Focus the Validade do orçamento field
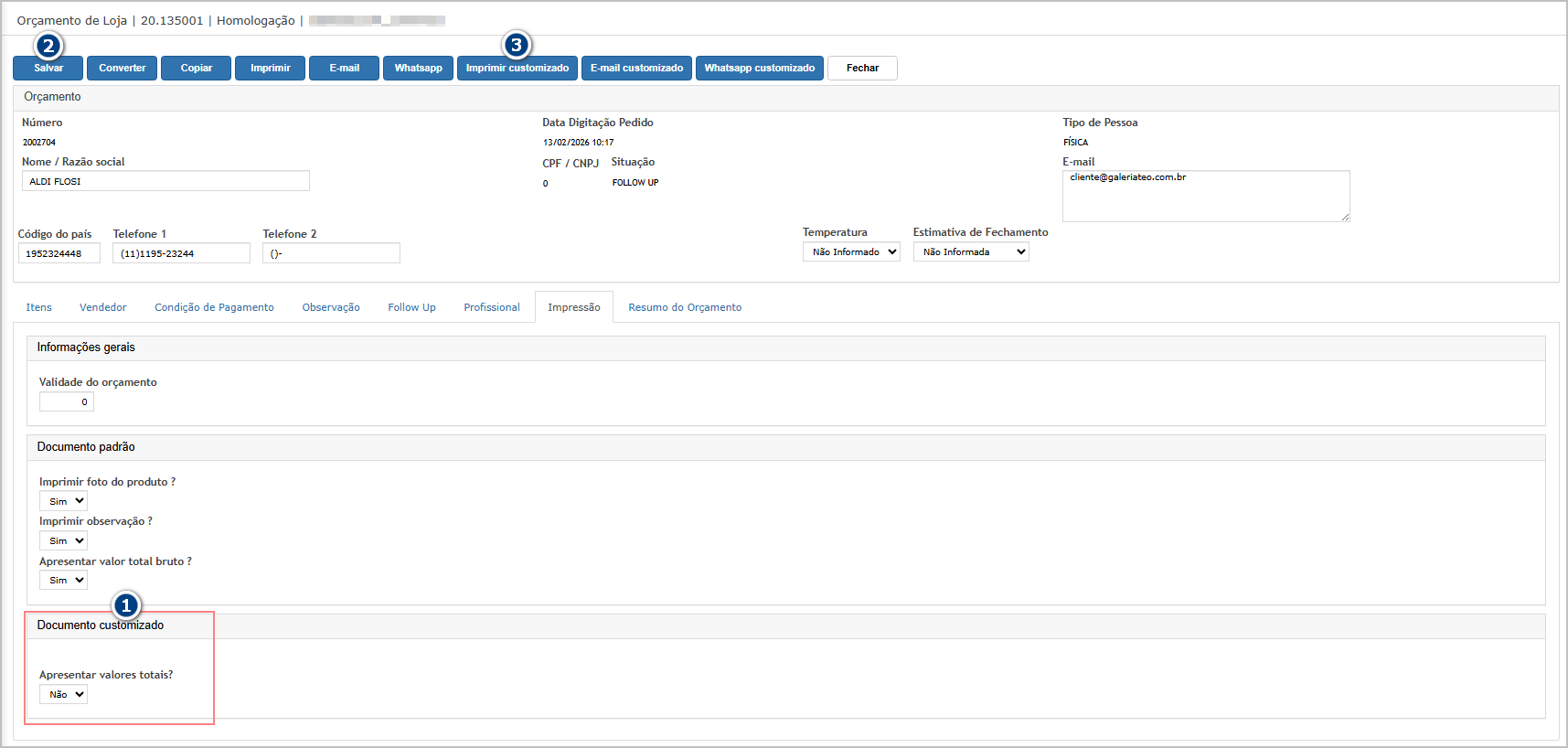 tap(67, 402)
